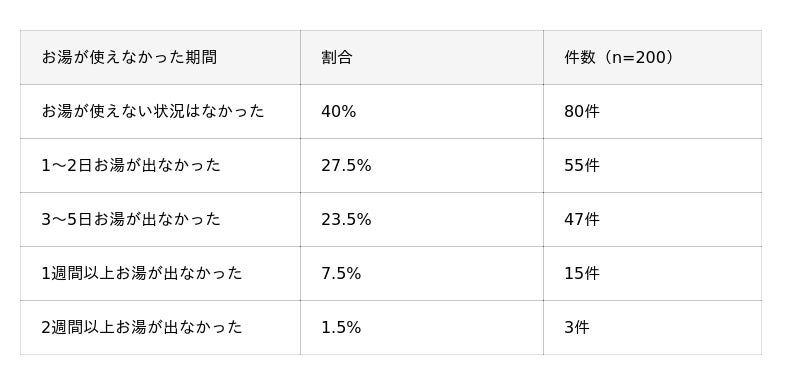Select the 80件 count cell
800x385 pixels.
653,111
